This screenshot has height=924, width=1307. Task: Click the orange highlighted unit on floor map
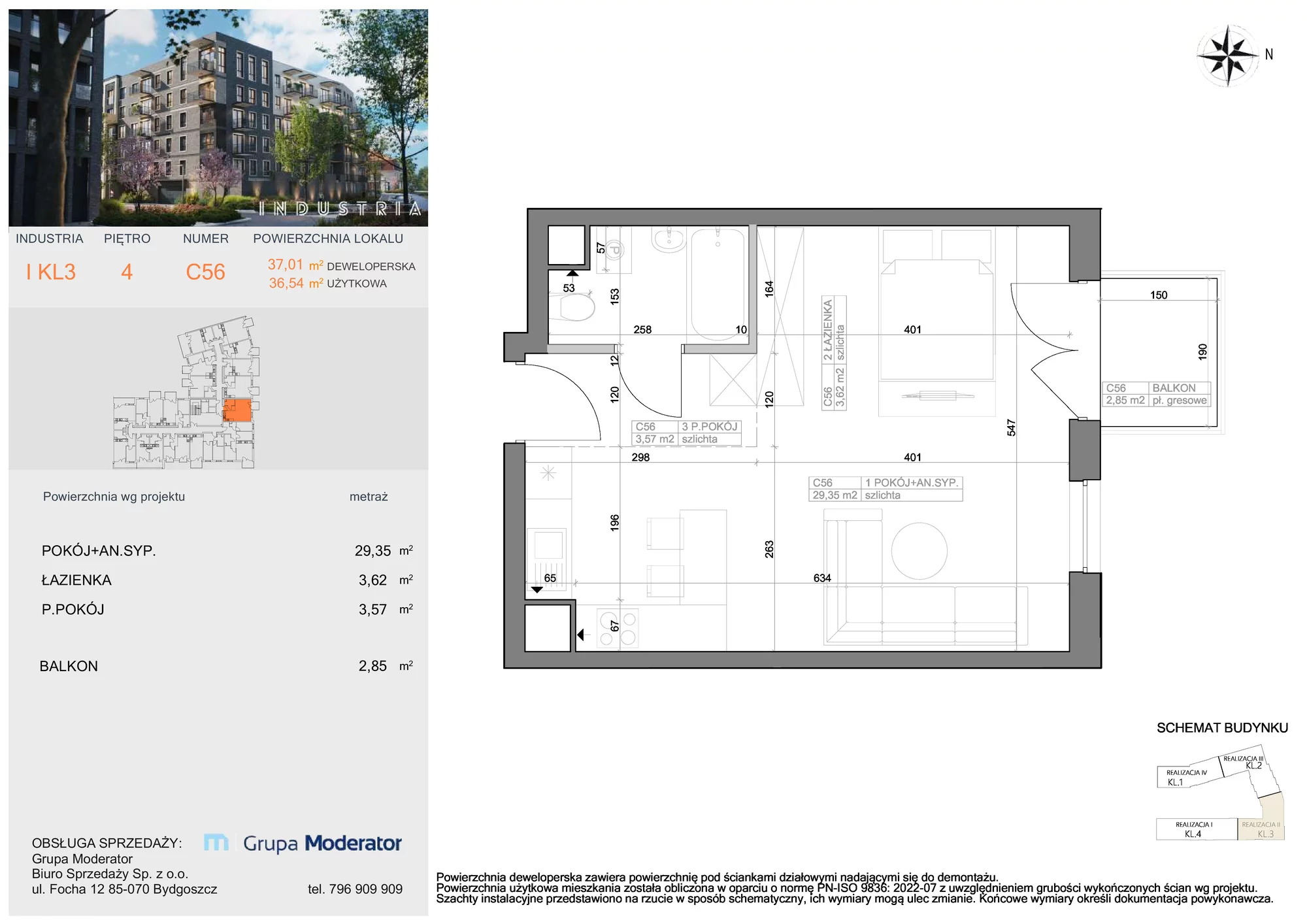(x=237, y=410)
